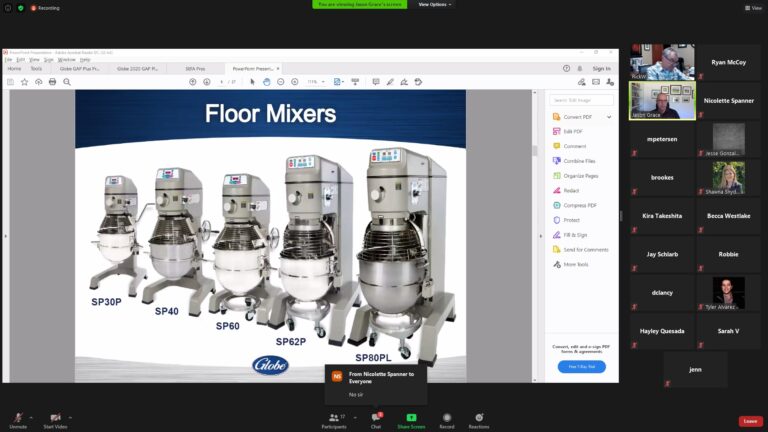Click the email envelope icon in Acrobat toolbar

point(596,82)
